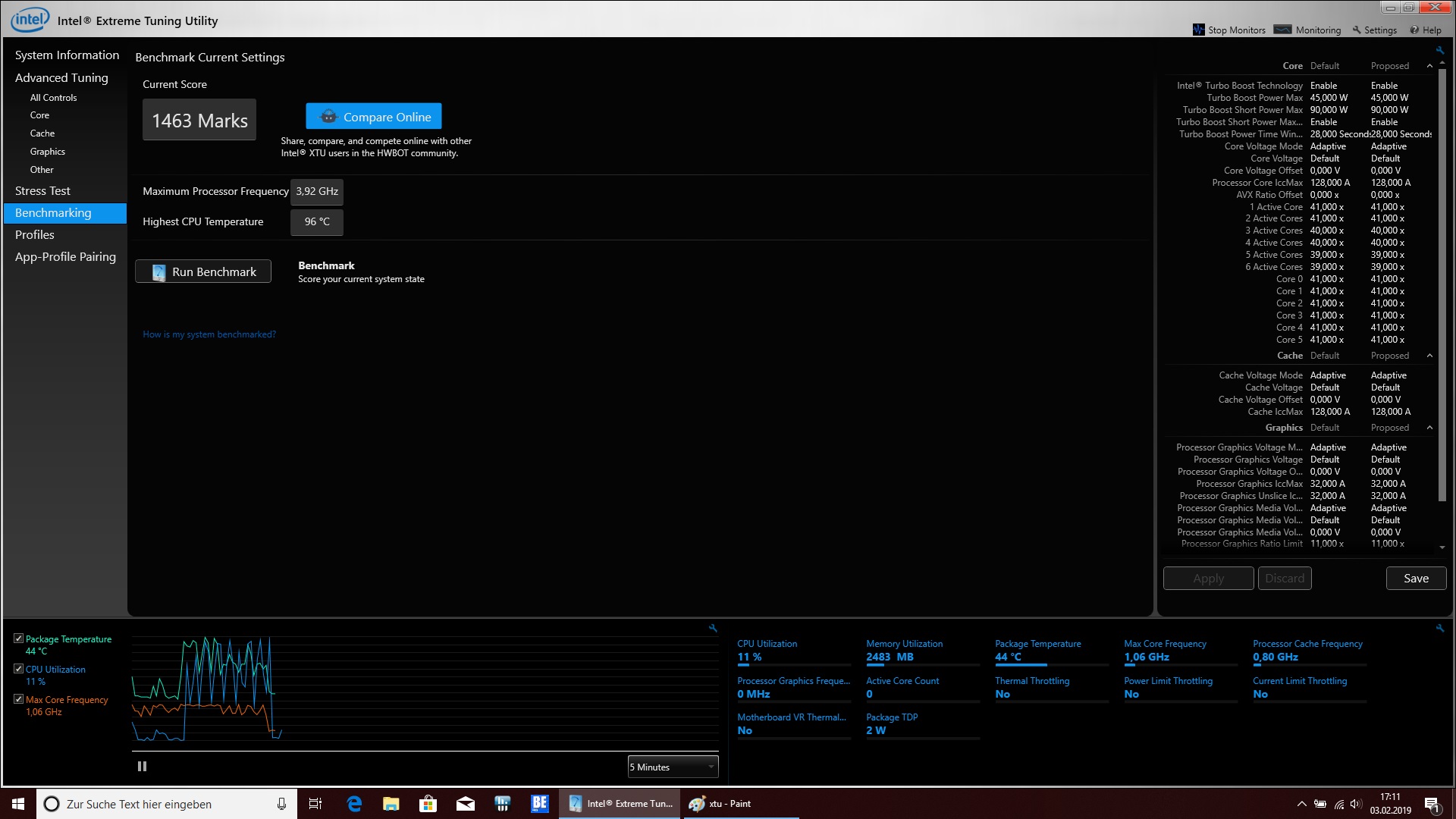Toggle the CPU Utilization checkbox
The image size is (1456, 819).
[19, 669]
